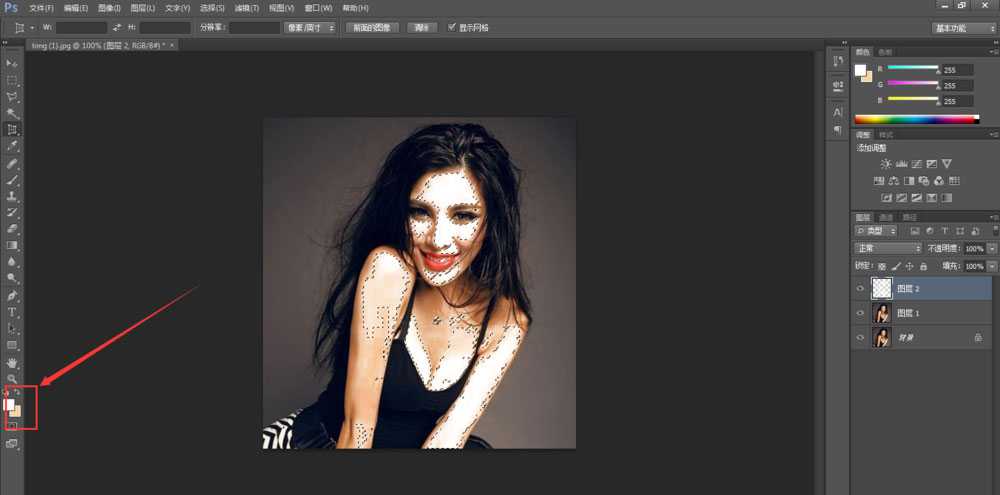Open the 滤镜(T) menu
The image size is (1000, 495).
pyautogui.click(x=245, y=8)
